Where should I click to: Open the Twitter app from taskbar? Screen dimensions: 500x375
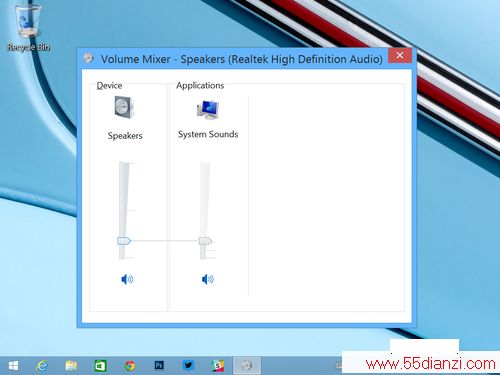click(x=188, y=366)
